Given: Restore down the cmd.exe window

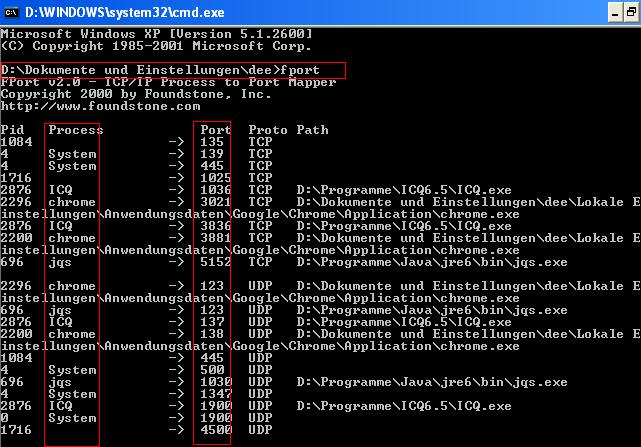Looking at the screenshot, I should [x=632, y=13].
